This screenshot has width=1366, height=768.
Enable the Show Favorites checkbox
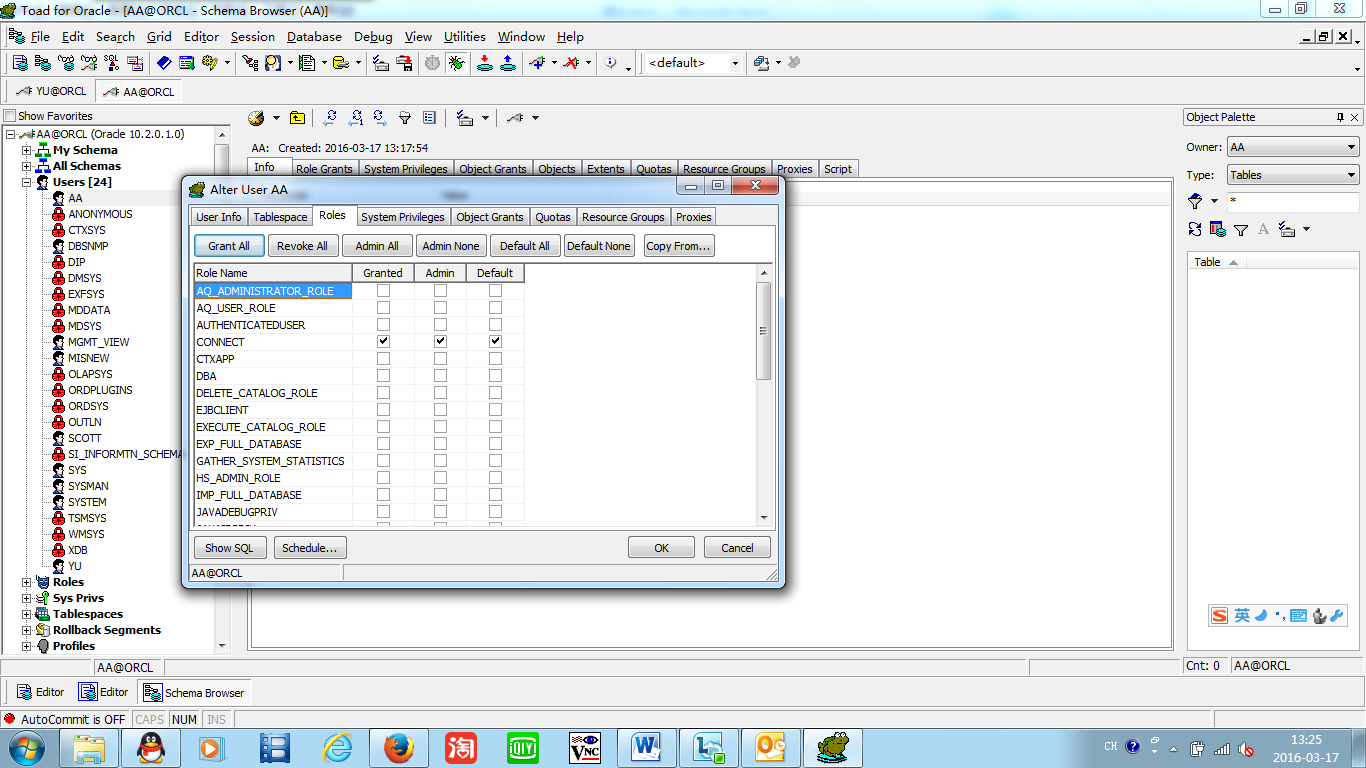(11, 116)
